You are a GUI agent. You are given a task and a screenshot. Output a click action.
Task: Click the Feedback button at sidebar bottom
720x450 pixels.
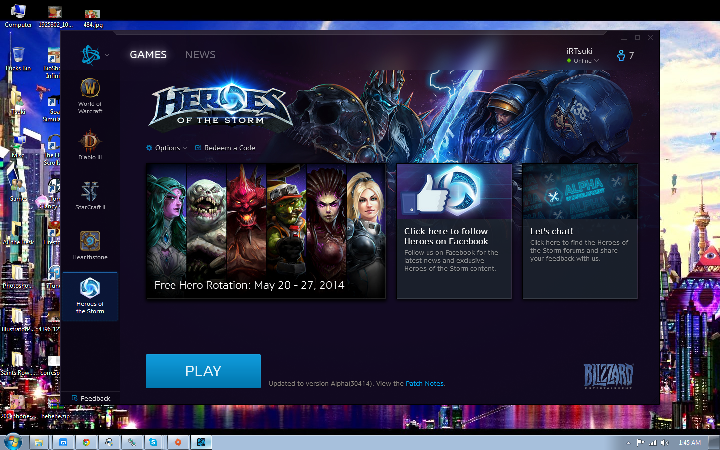pos(91,398)
